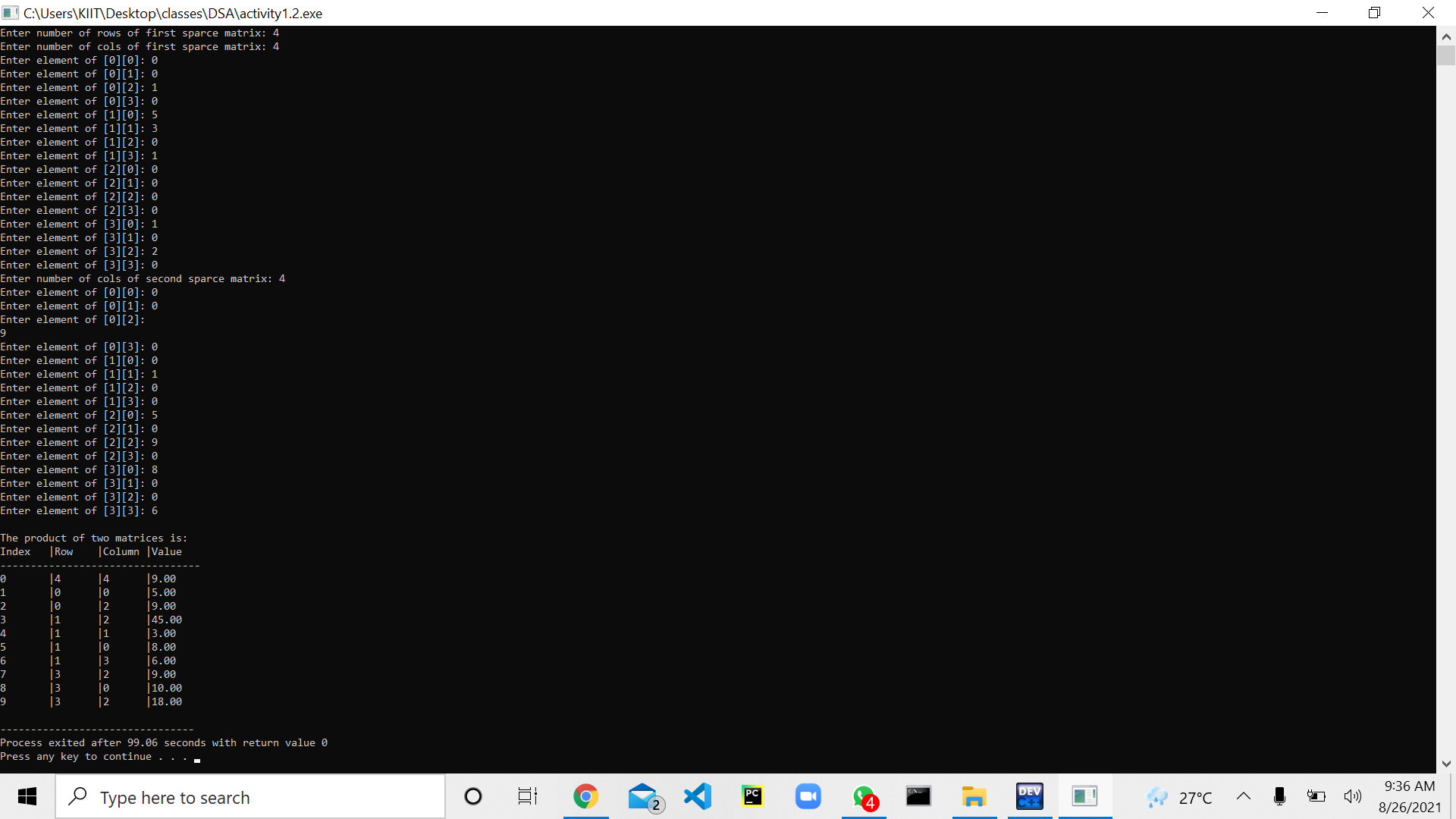This screenshot has width=1456, height=819.
Task: Expand hidden system tray icons chevron
Action: pos(1244,796)
